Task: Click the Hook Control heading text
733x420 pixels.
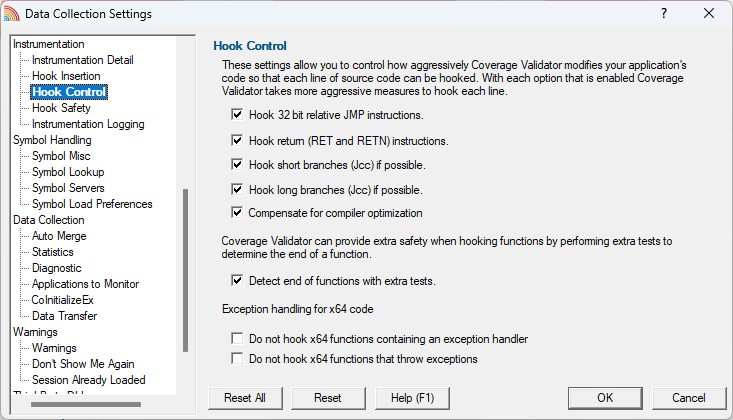Action: [250, 46]
